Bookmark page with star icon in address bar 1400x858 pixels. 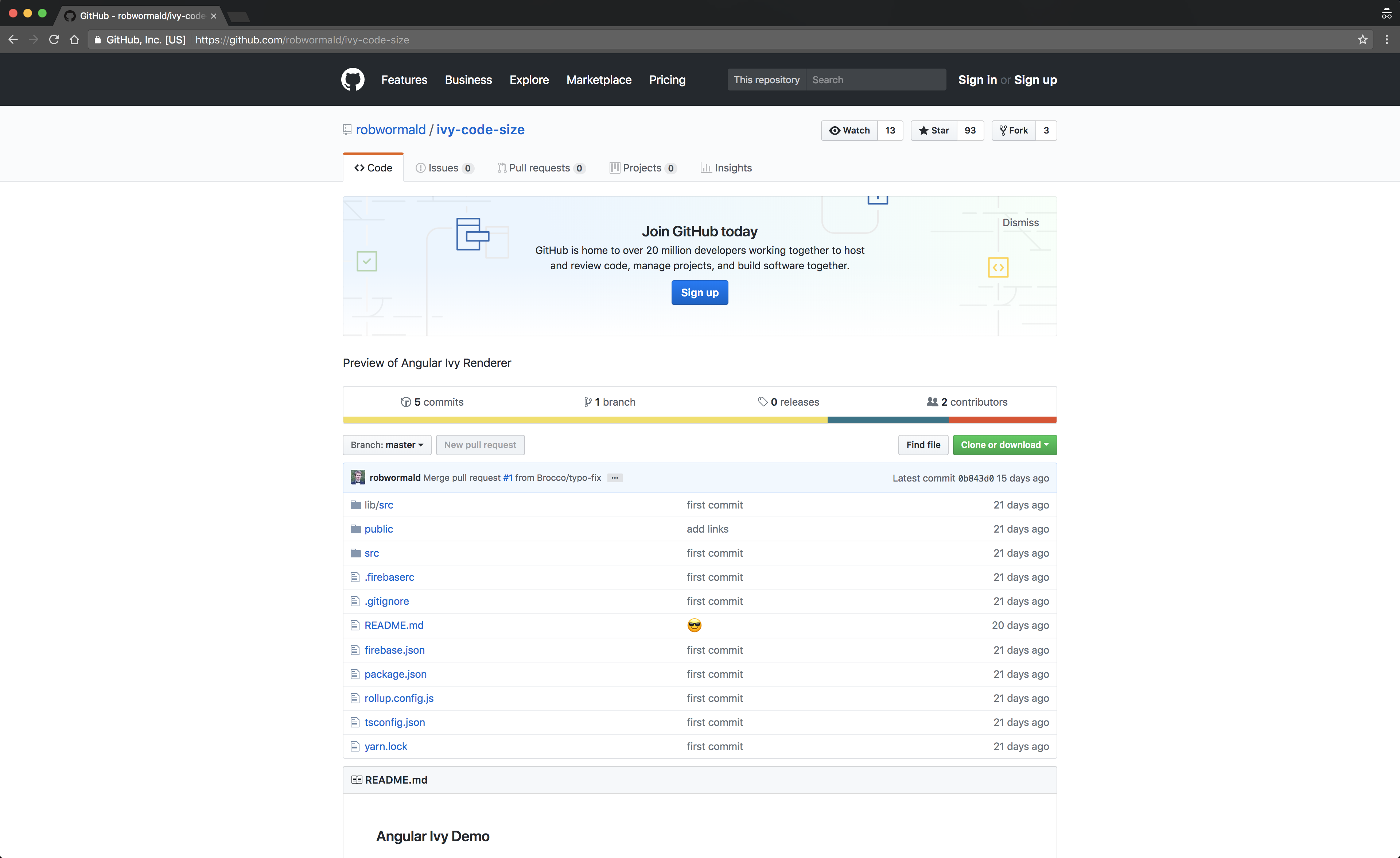pyautogui.click(x=1362, y=40)
